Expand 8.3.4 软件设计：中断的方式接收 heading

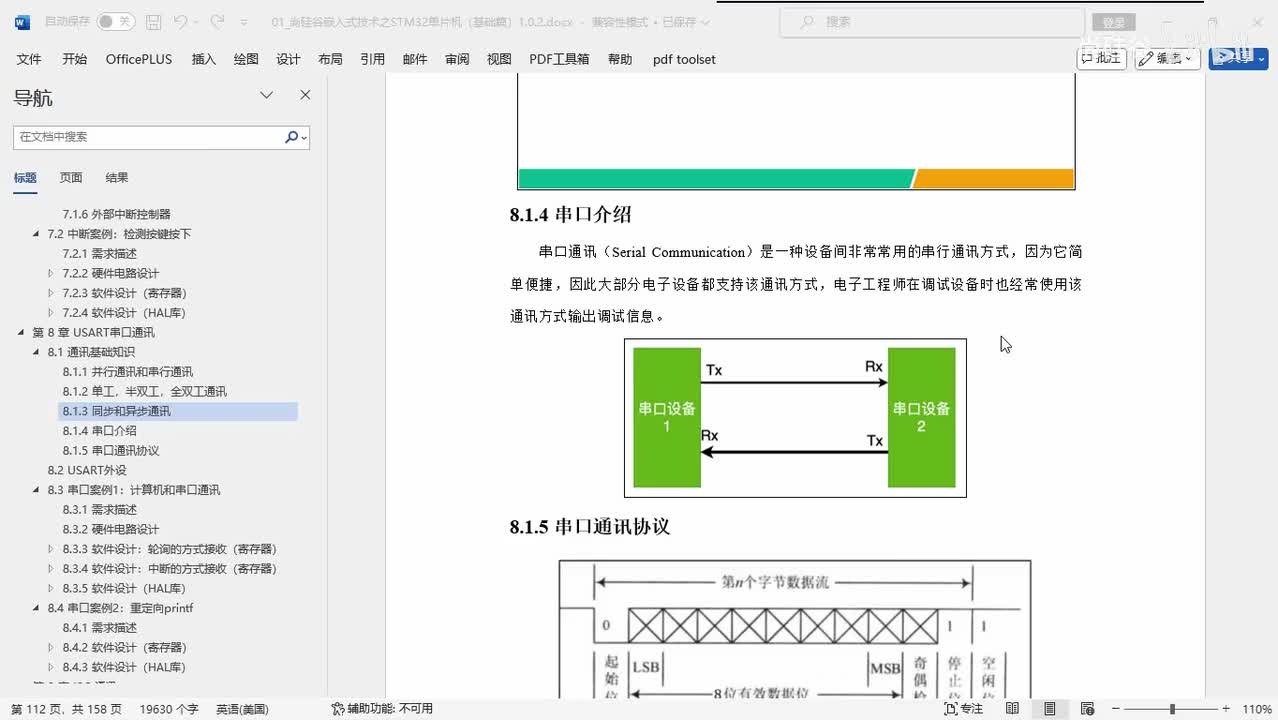pos(51,569)
